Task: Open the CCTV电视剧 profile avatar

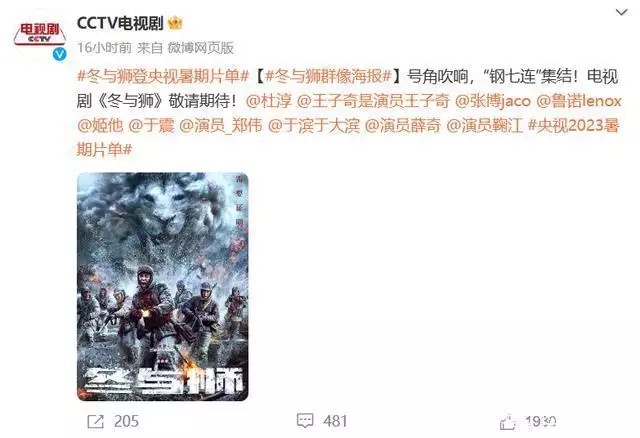Action: [x=40, y=35]
